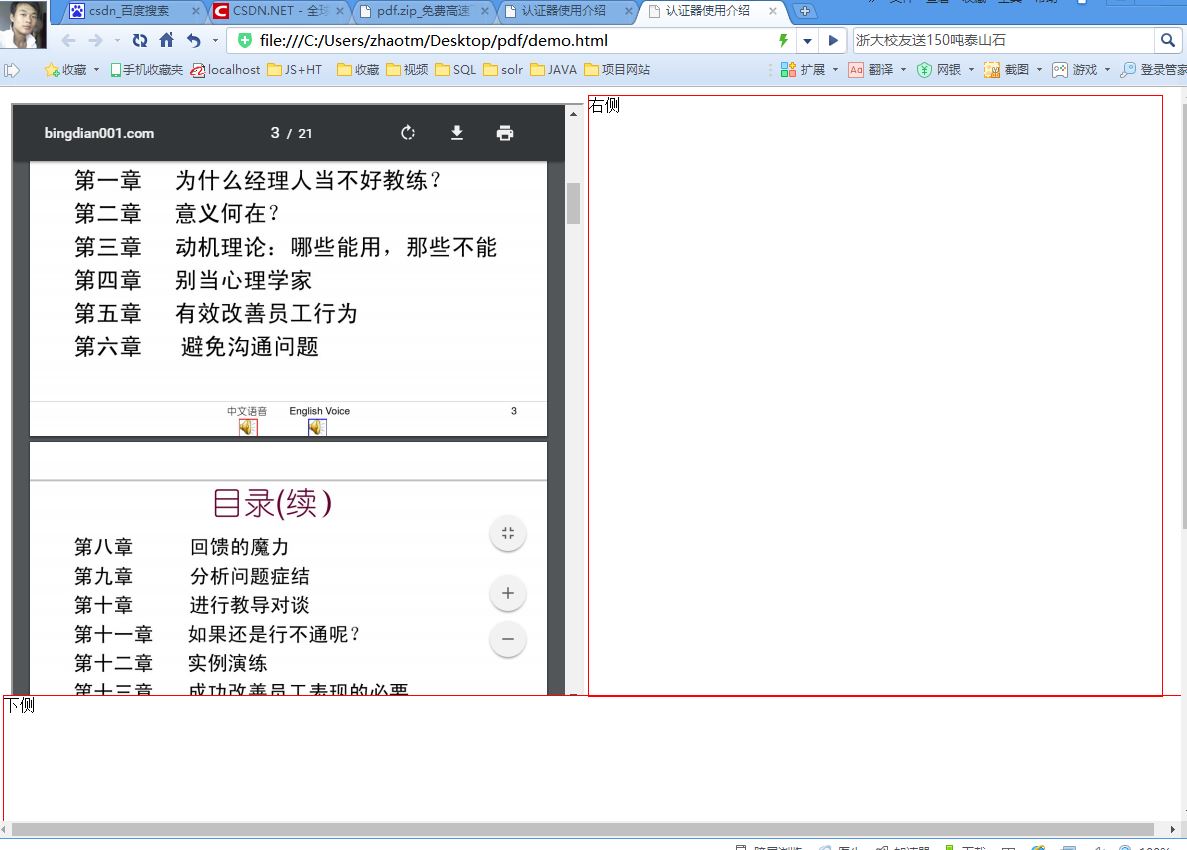Open the SQL bookmark folder
Screen dimensions: 1187x850
(x=456, y=70)
